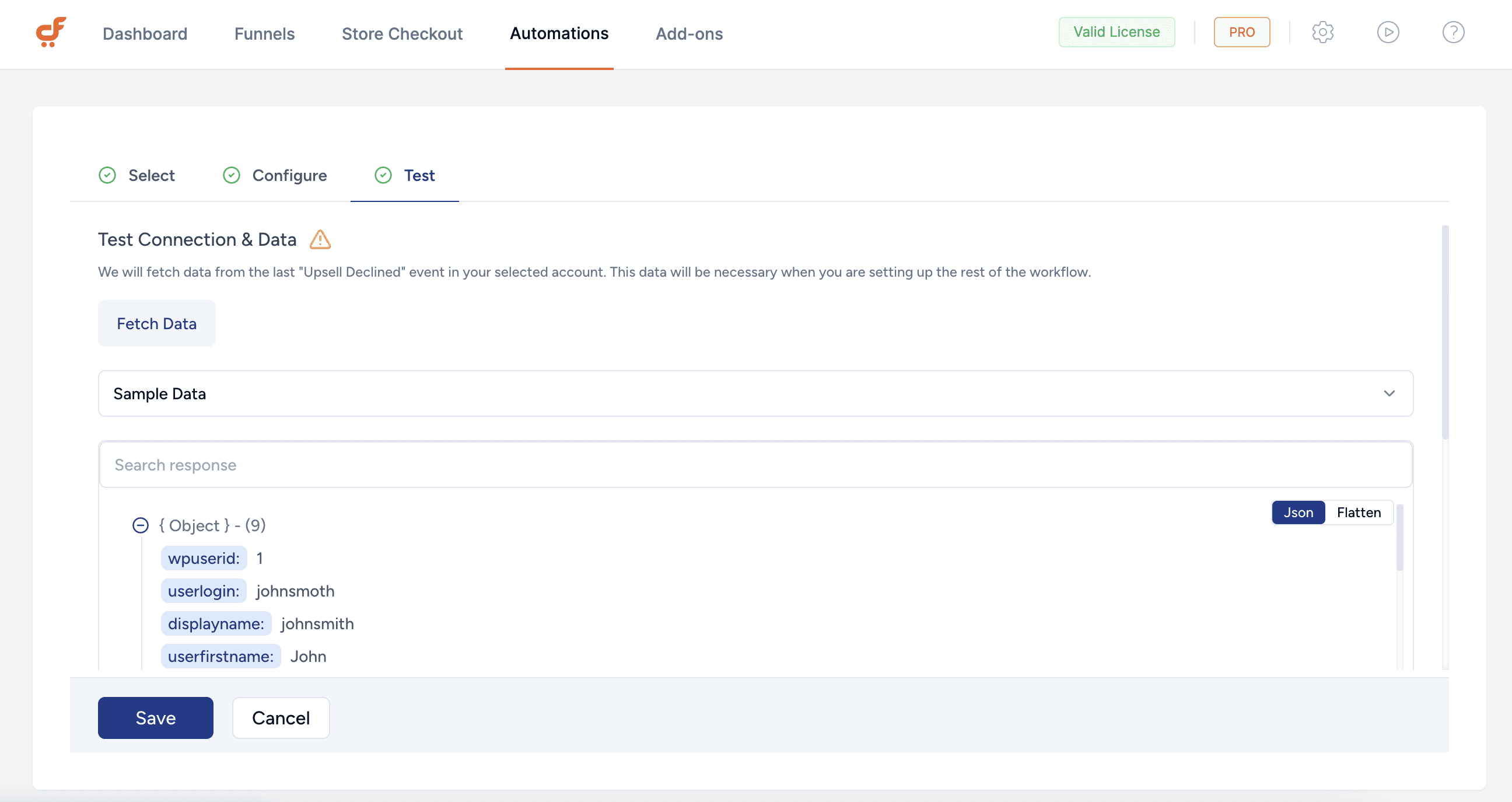Switch response view to Flatten
Screen dimensions: 1512x802
[x=1358, y=512]
